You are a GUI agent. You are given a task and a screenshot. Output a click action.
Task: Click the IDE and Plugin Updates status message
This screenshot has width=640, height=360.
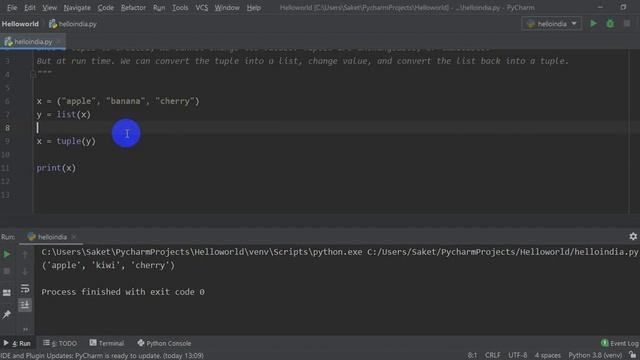click(102, 356)
